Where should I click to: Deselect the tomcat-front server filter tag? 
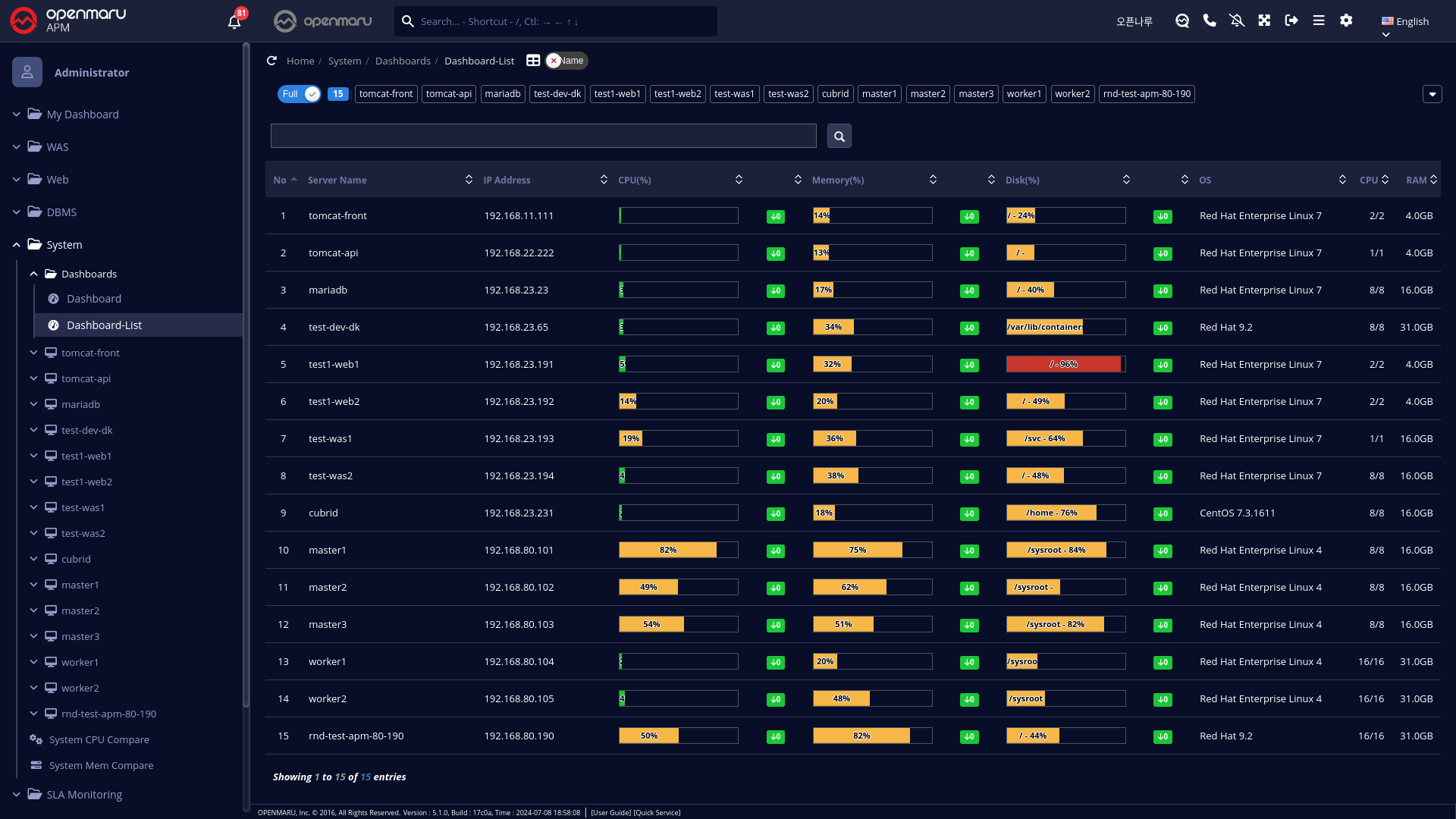[386, 94]
